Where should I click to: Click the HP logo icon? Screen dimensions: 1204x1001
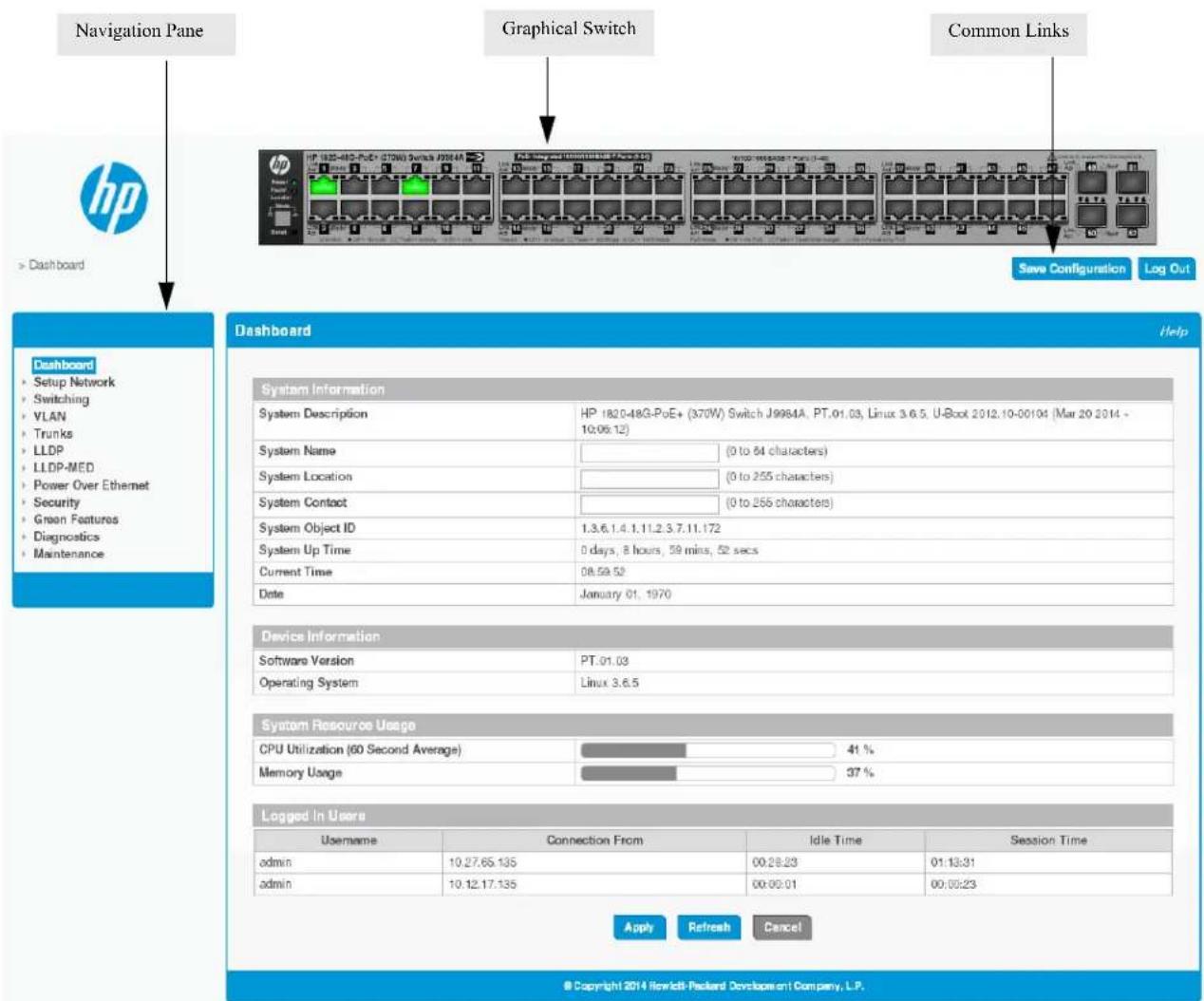coord(114,198)
